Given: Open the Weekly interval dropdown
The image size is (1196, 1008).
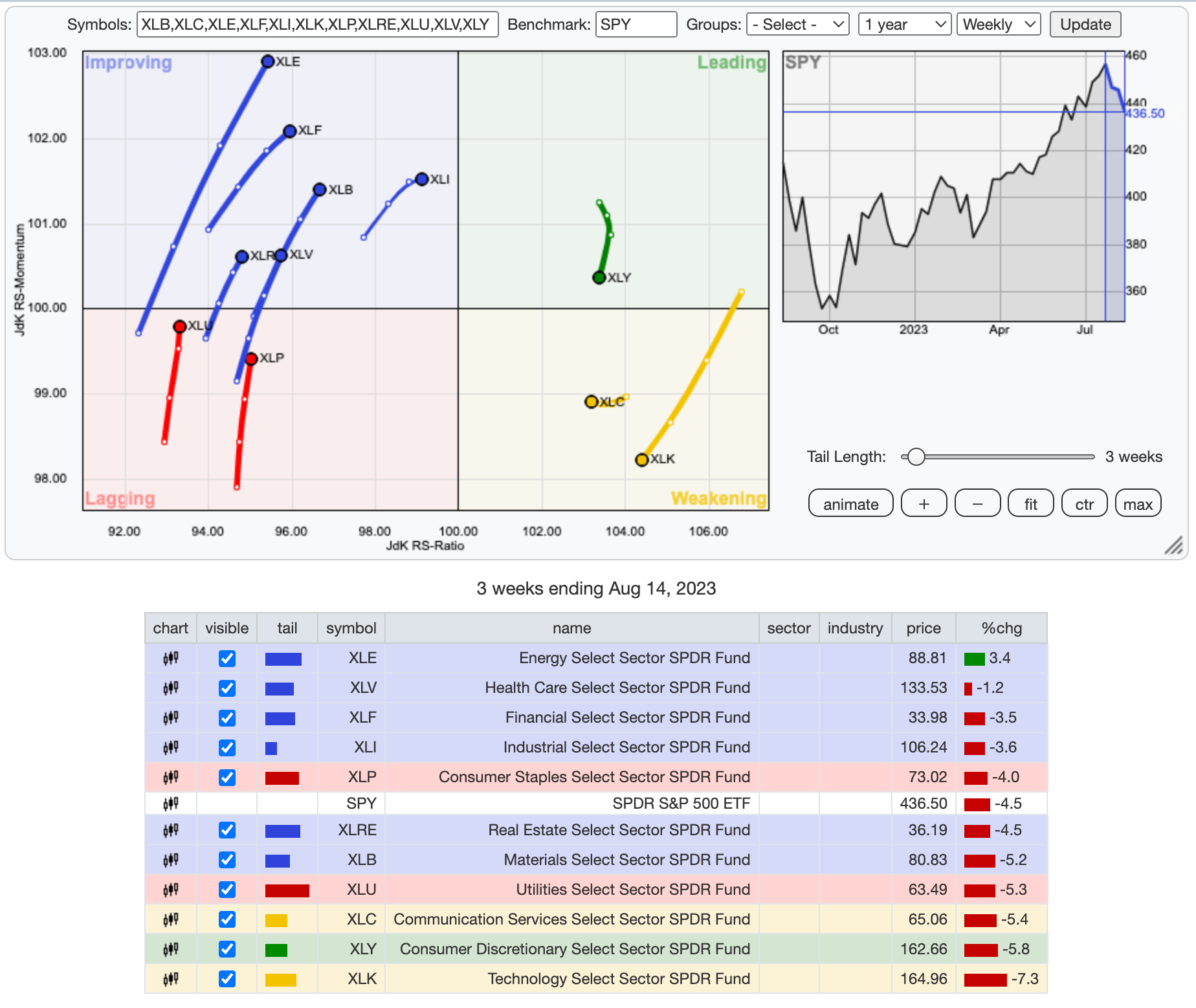Looking at the screenshot, I should 999,25.
